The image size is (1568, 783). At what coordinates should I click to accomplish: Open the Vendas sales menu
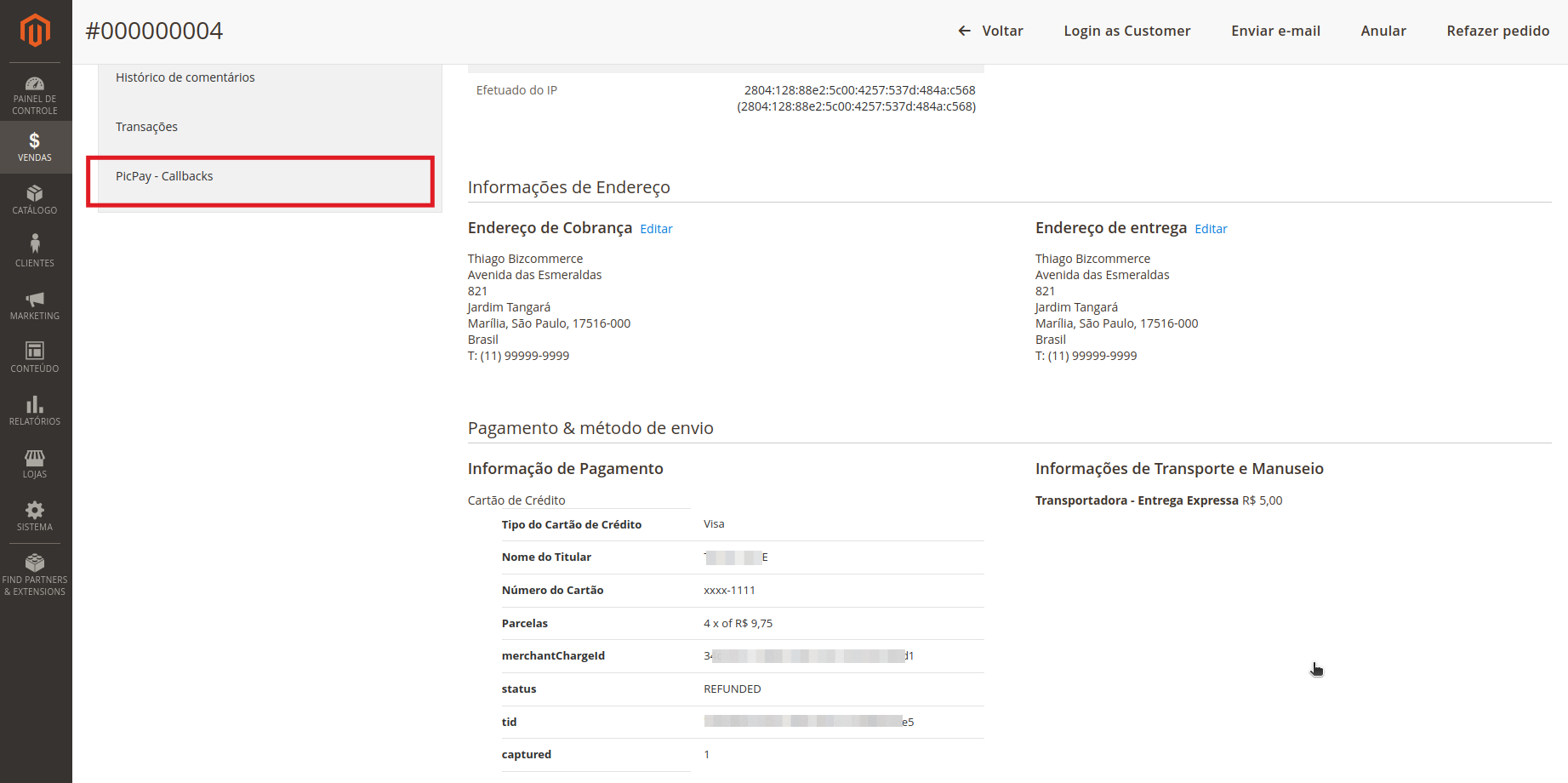pyautogui.click(x=35, y=147)
